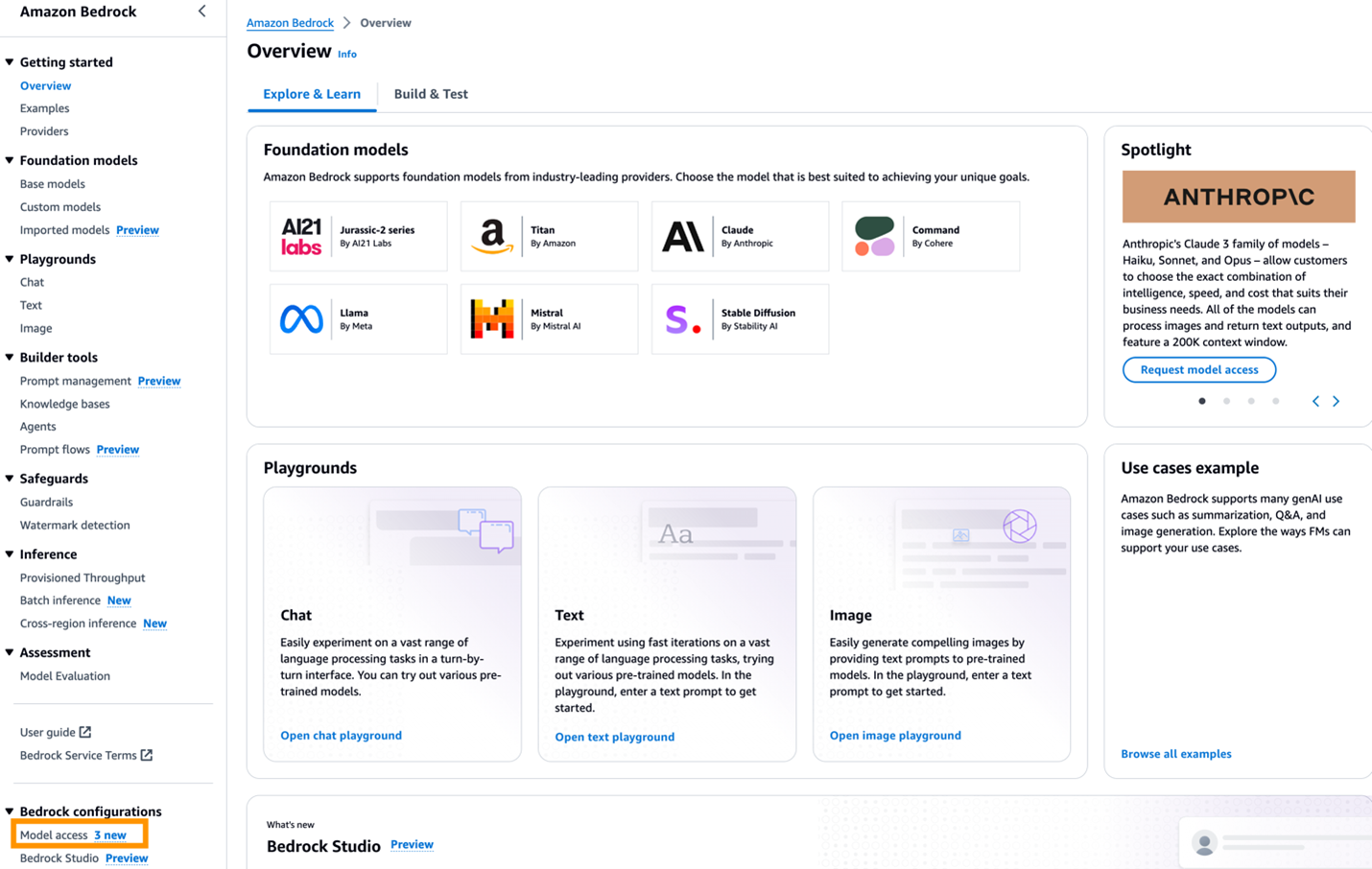Open Providers in the sidebar
The image size is (1372, 869).
click(44, 131)
